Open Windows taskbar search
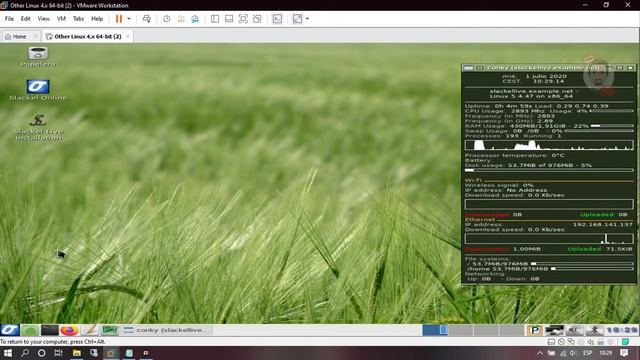640x360 pixels. [24, 353]
